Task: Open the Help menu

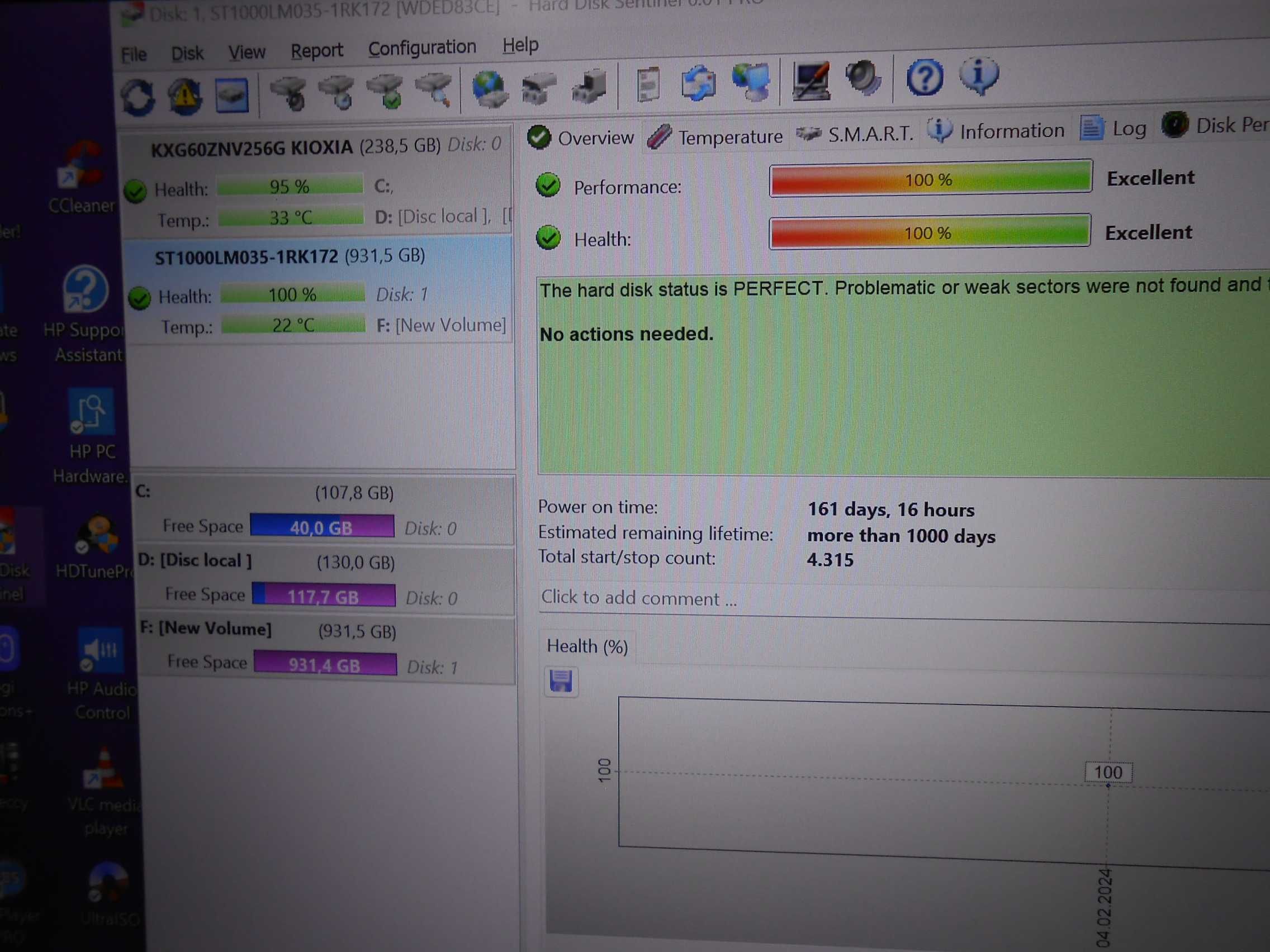Action: [520, 45]
